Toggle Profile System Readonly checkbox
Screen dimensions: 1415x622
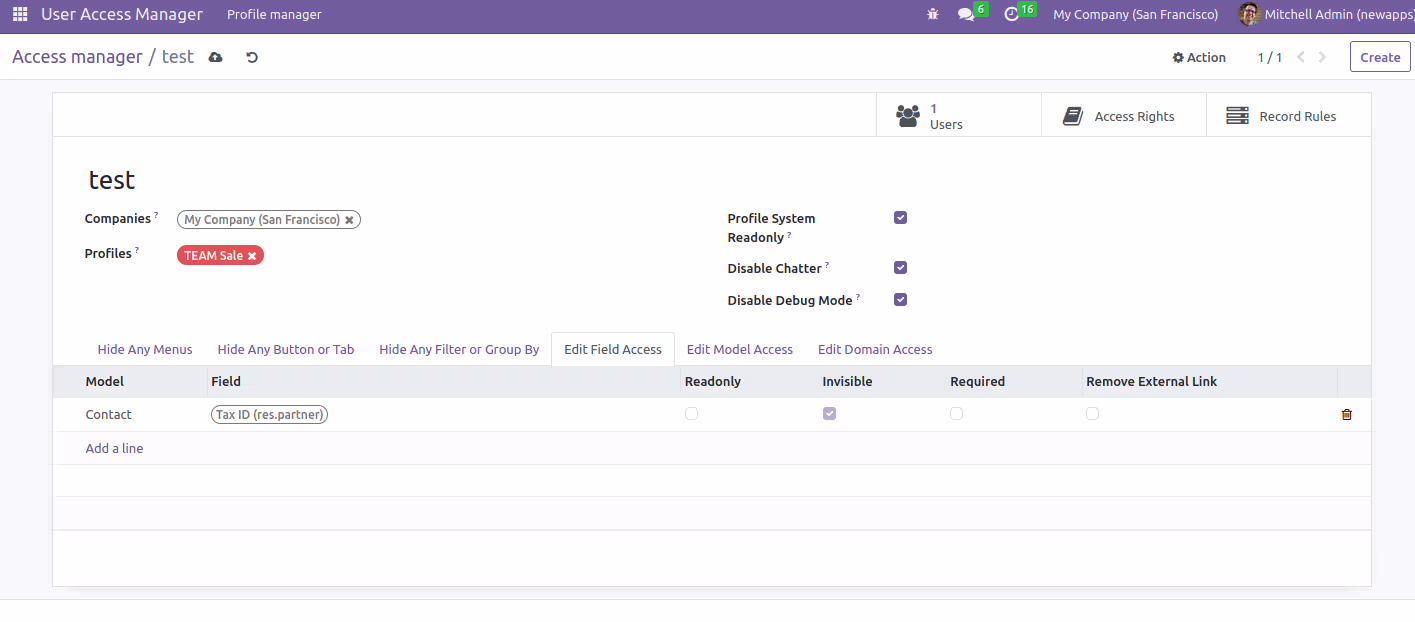click(x=900, y=218)
